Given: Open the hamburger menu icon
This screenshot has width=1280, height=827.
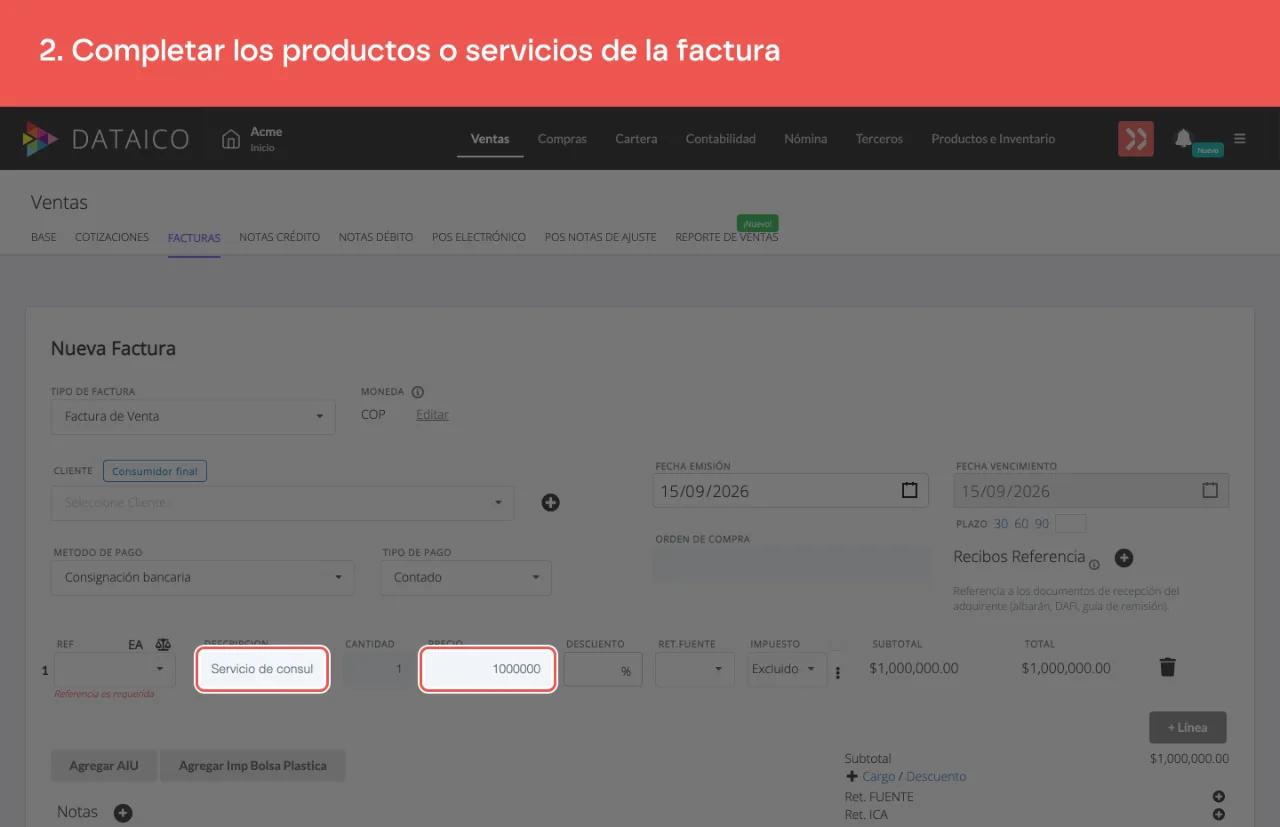Looking at the screenshot, I should tap(1240, 139).
